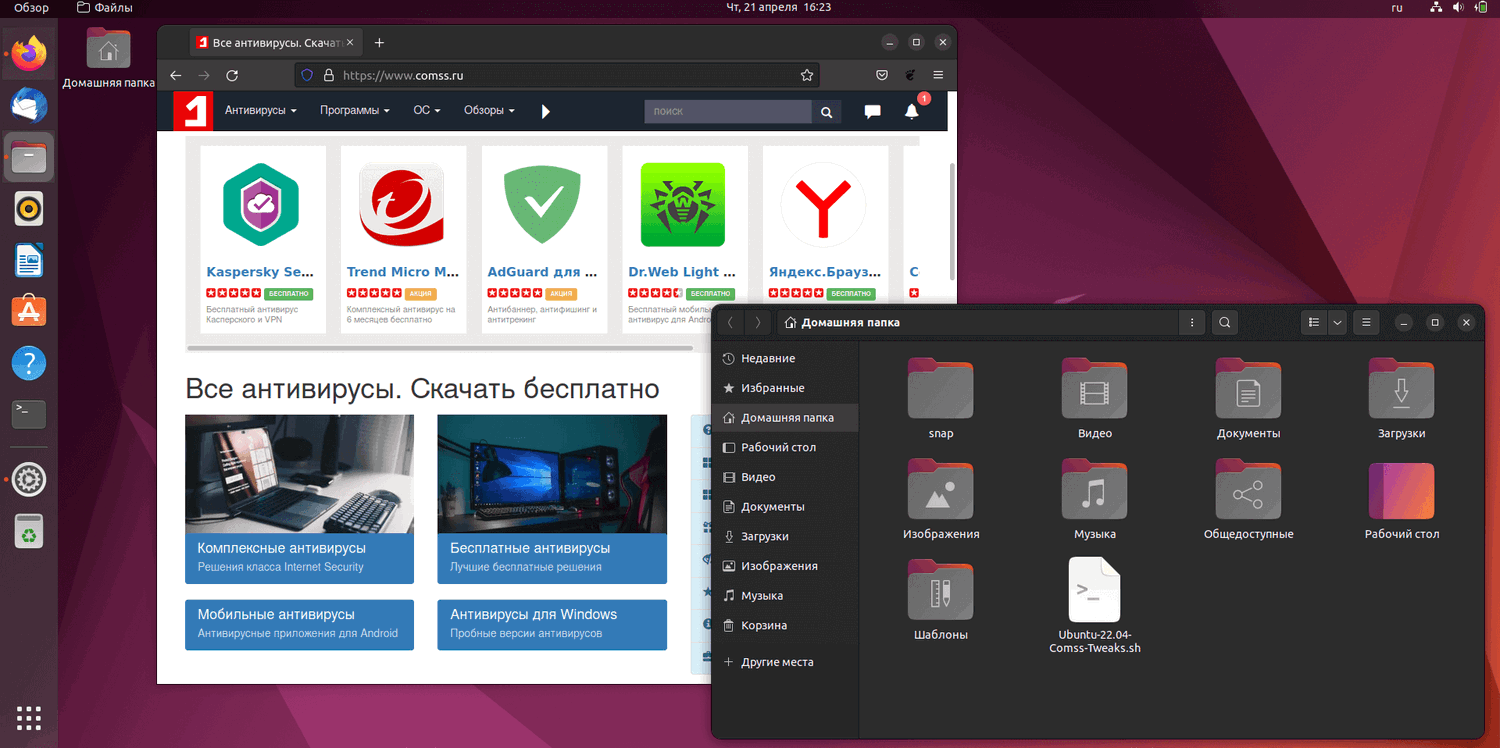1500x748 pixels.
Task: Open Rhythmbox music player in the dock
Action: click(29, 209)
